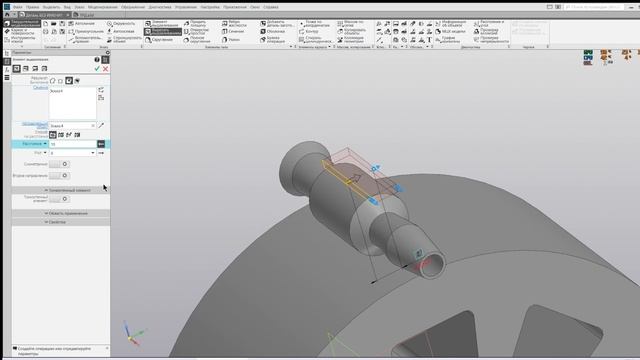
Task: Toggle the Second direction switch
Action: pyautogui.click(x=60, y=176)
